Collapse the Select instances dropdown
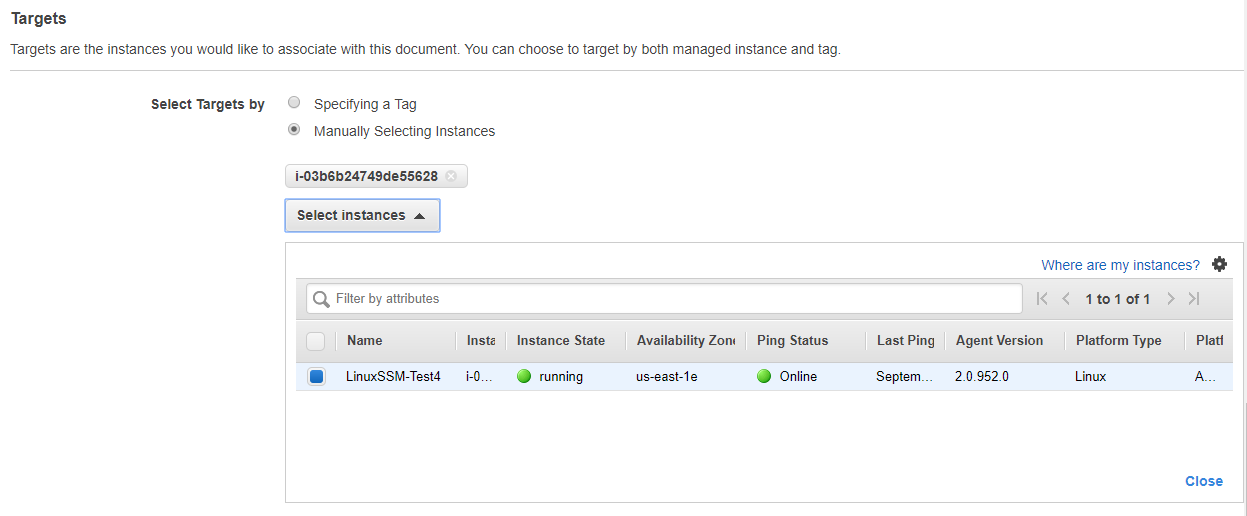 click(362, 215)
